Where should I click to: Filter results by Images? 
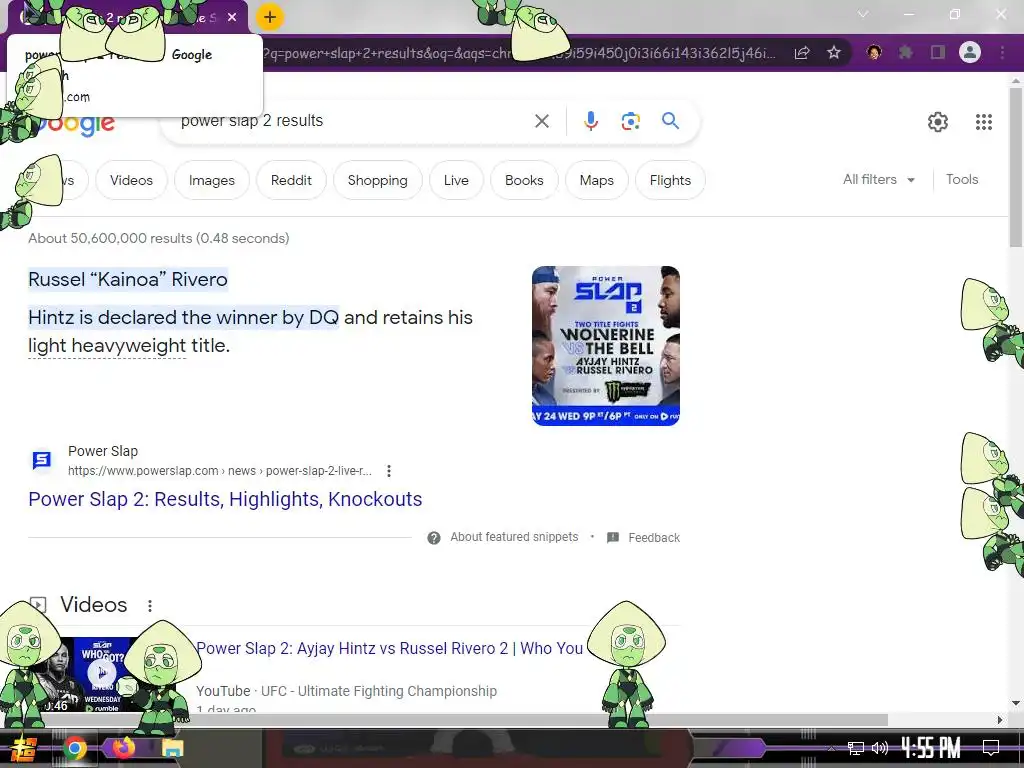[212, 180]
